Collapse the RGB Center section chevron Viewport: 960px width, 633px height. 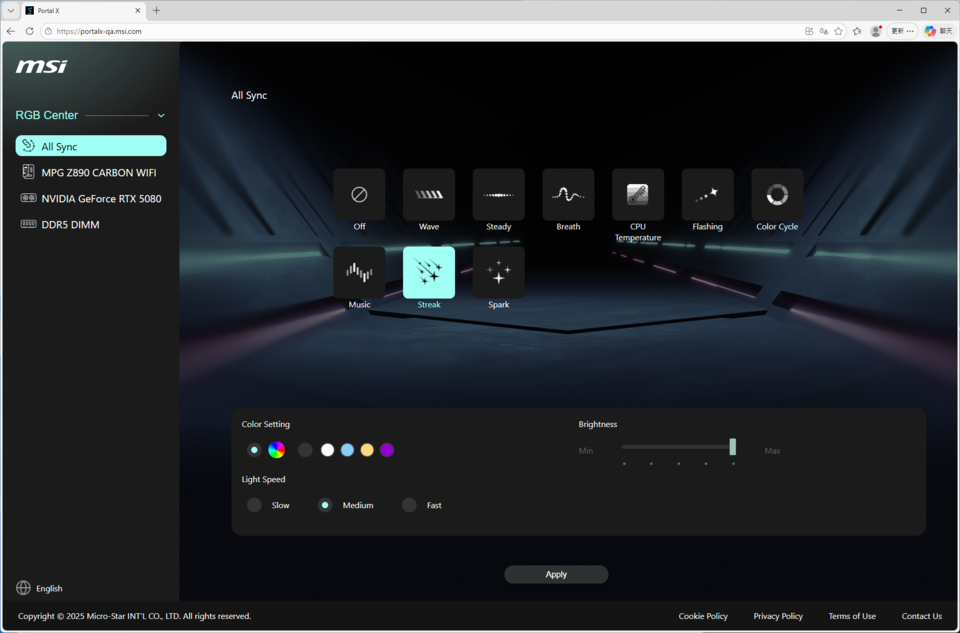coord(161,115)
